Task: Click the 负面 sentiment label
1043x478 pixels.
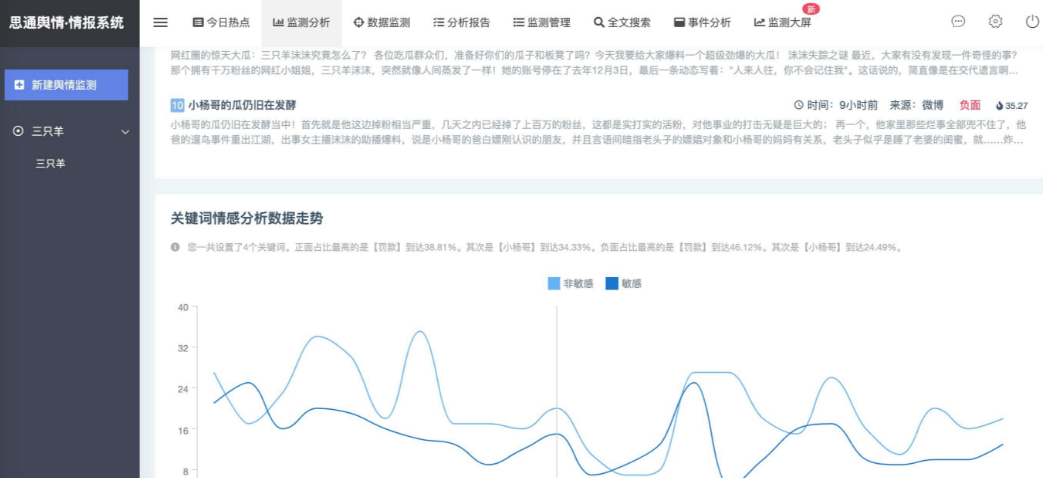Action: click(x=969, y=105)
